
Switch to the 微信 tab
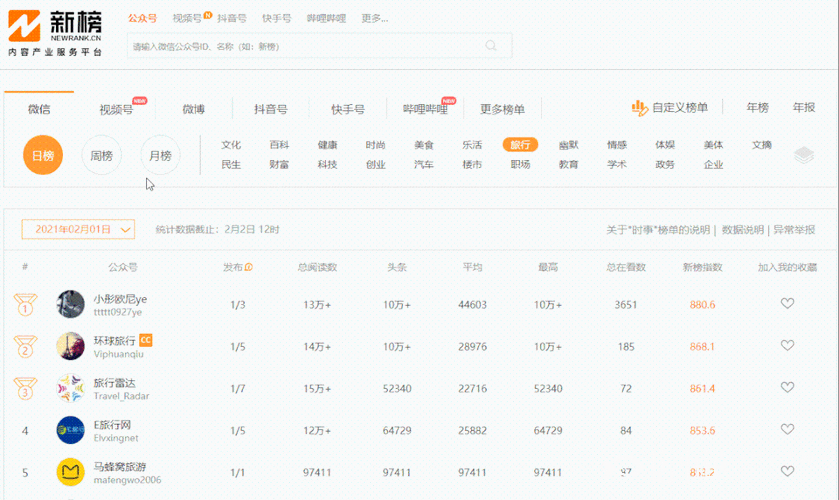[39, 109]
